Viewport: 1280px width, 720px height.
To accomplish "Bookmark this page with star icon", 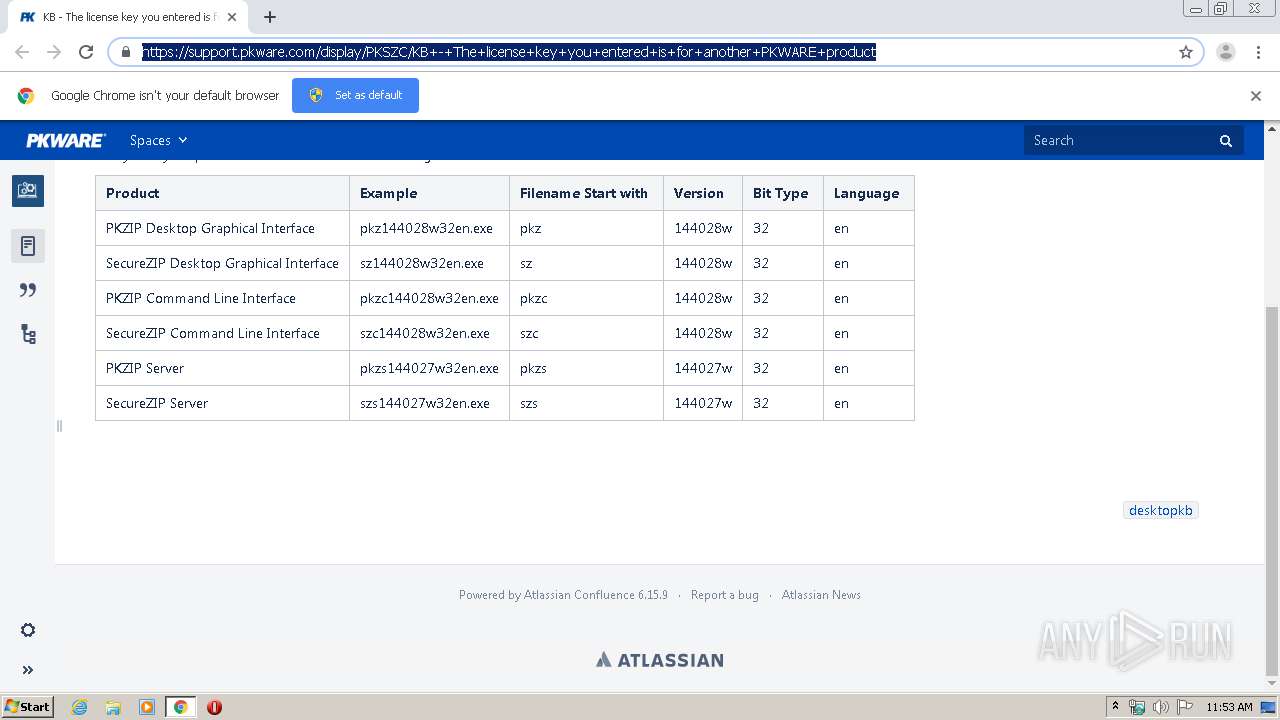I will (x=1186, y=52).
